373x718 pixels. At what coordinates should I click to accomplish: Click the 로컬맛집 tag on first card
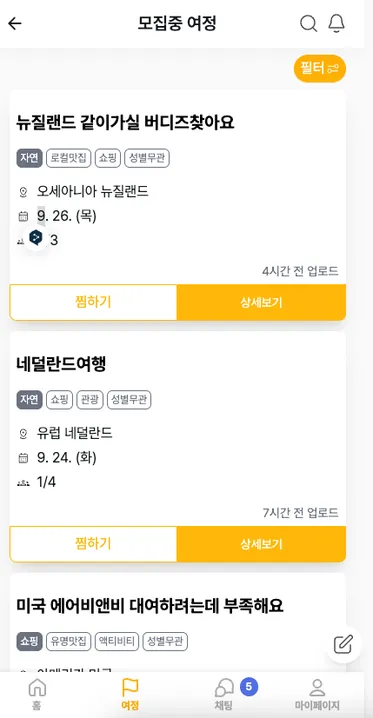[x=68, y=158]
